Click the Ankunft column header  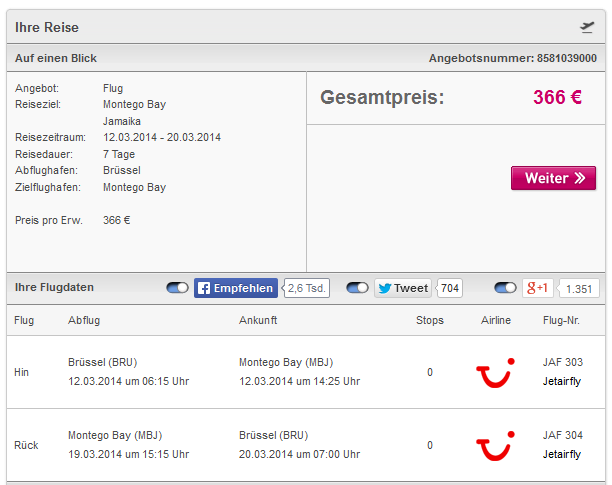pyautogui.click(x=258, y=320)
